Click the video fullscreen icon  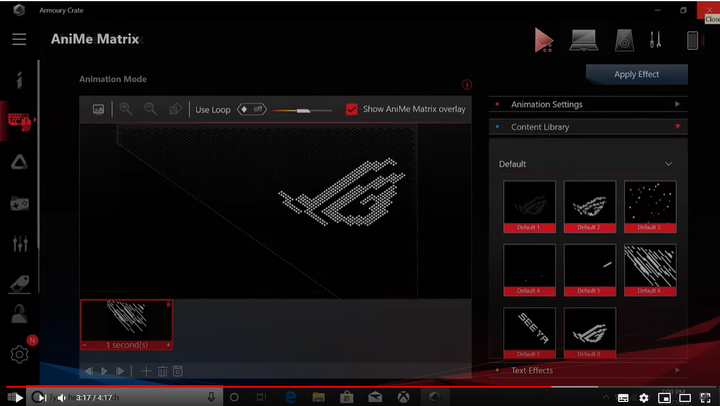click(x=705, y=398)
